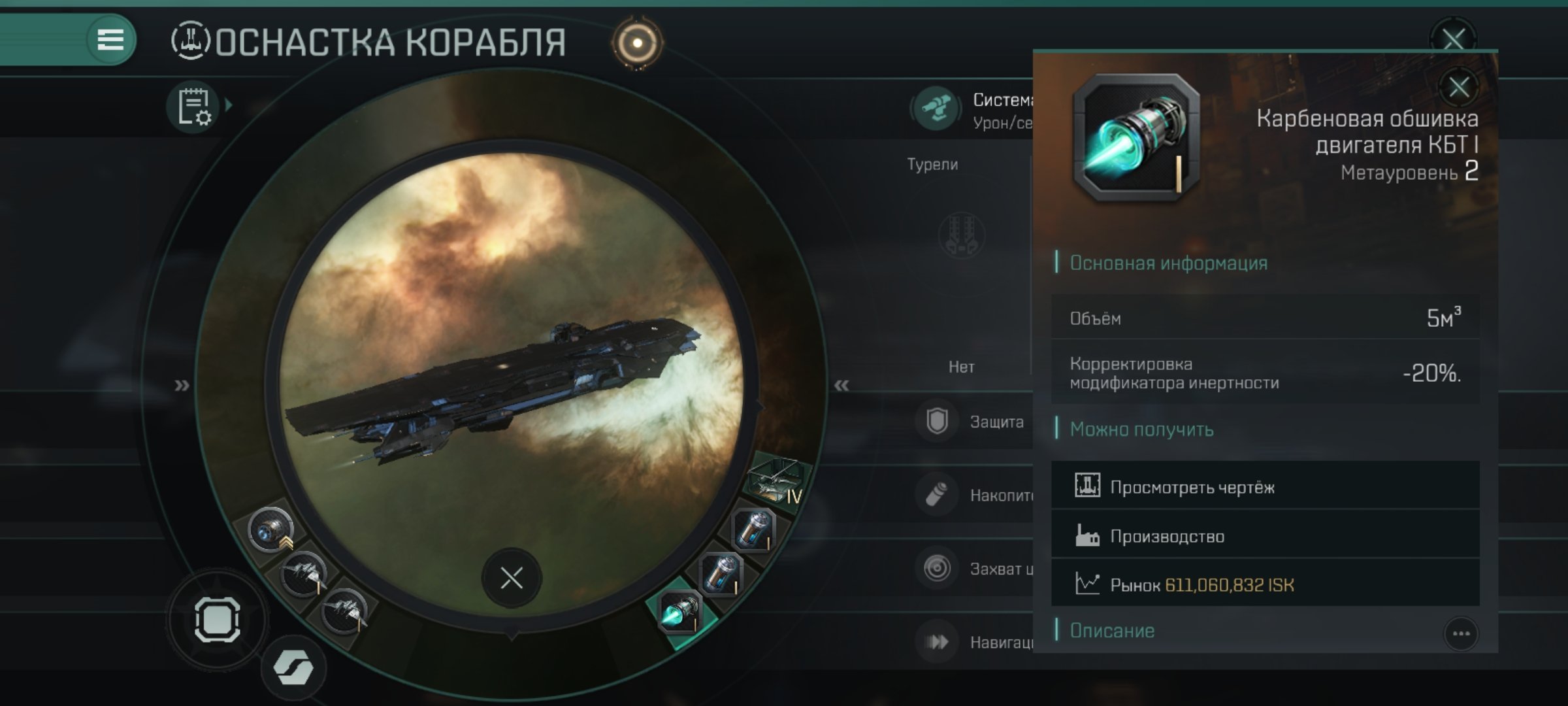The height and width of the screenshot is (706, 1568).
Task: Open the Захват цели targeting category
Action: 973,568
